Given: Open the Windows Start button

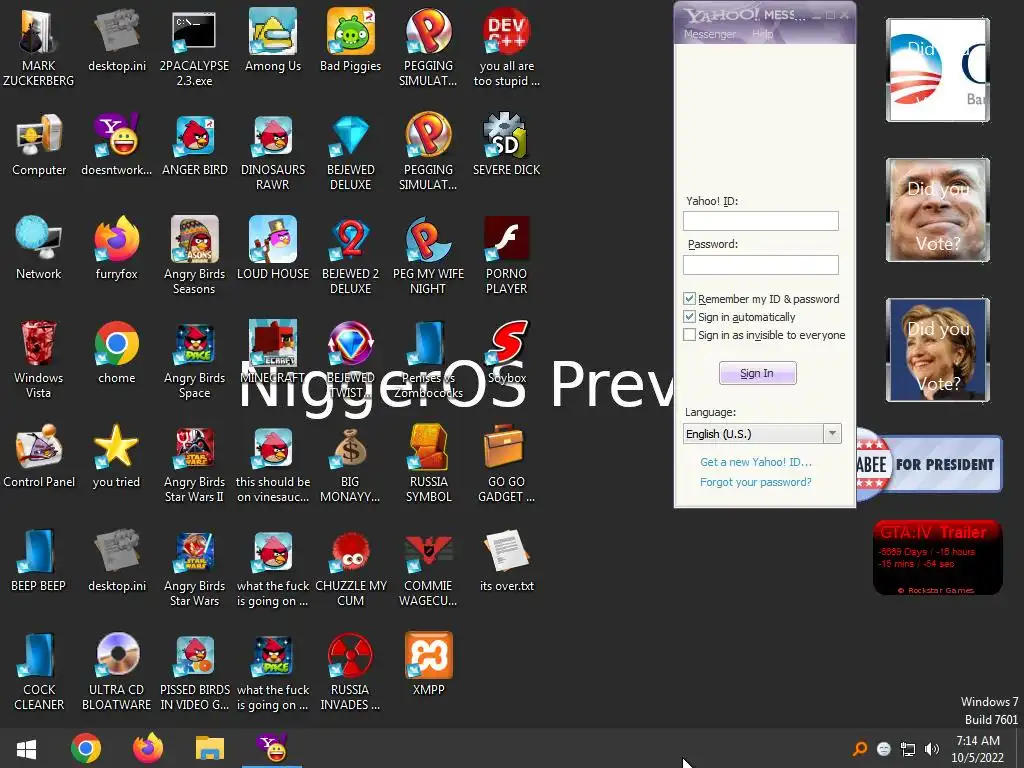Looking at the screenshot, I should [x=26, y=748].
